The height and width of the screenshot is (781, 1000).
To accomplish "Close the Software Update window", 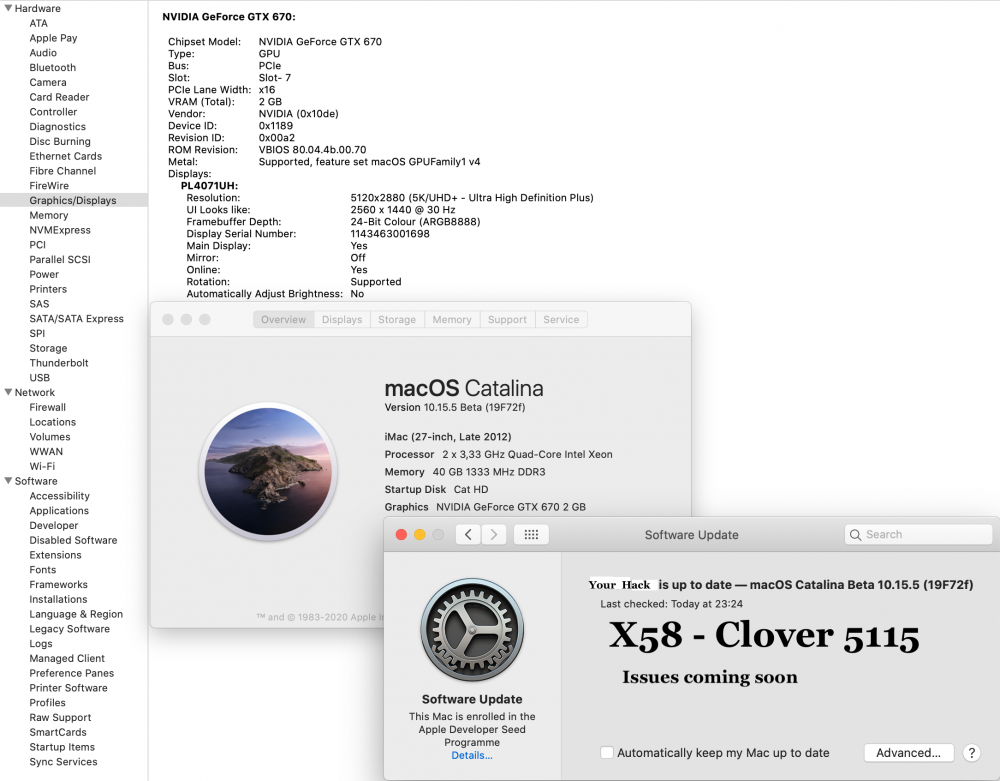I will click(x=401, y=535).
